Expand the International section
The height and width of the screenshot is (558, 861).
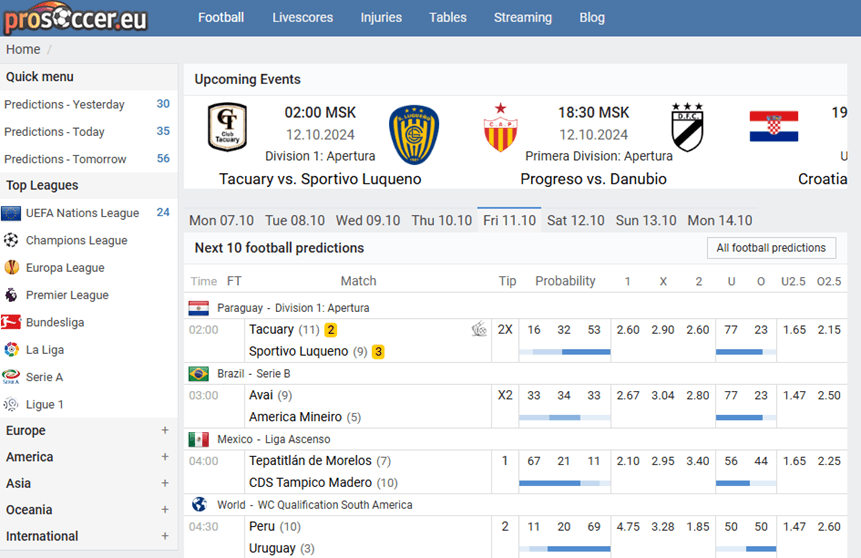165,535
